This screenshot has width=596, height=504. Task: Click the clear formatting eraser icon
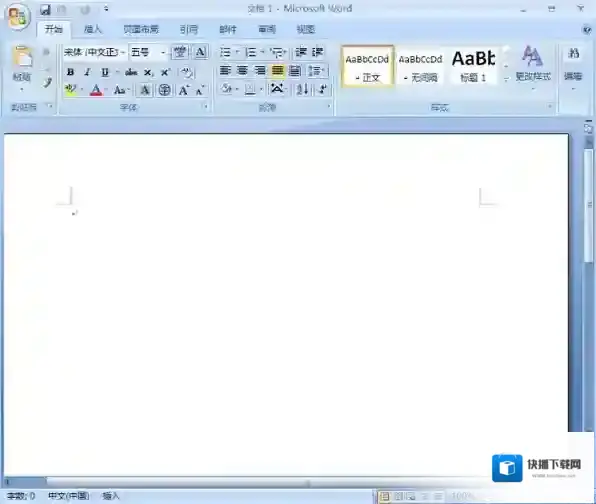187,72
